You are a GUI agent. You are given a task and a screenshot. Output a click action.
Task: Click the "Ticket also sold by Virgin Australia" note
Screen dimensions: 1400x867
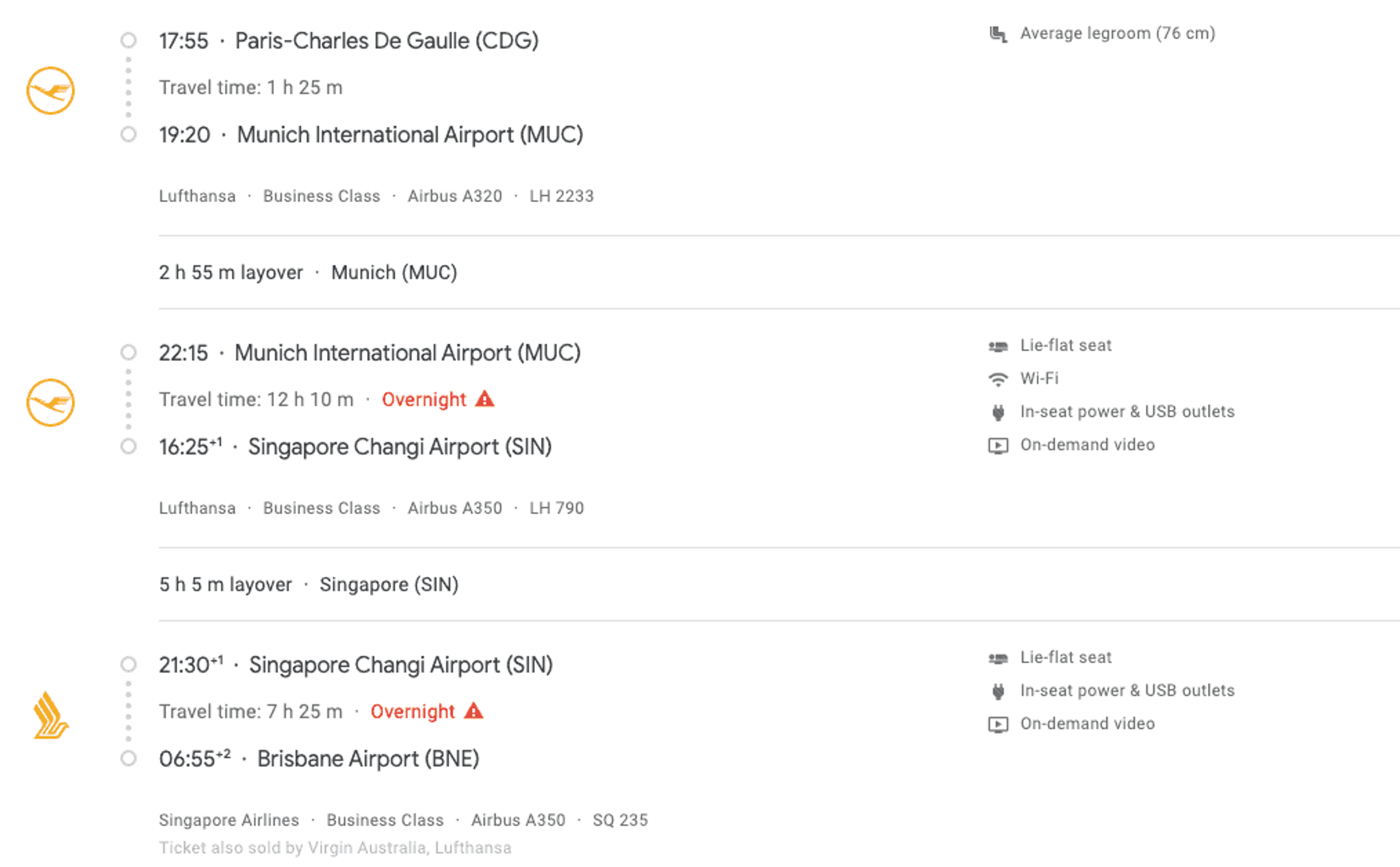tap(335, 848)
